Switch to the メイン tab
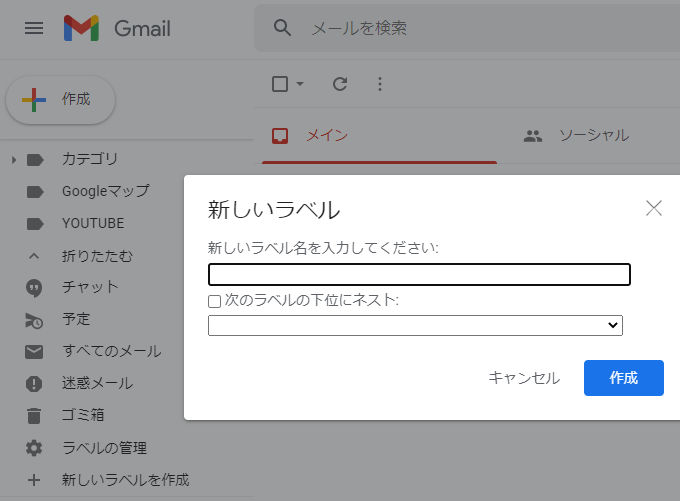This screenshot has height=501, width=680. [379, 136]
